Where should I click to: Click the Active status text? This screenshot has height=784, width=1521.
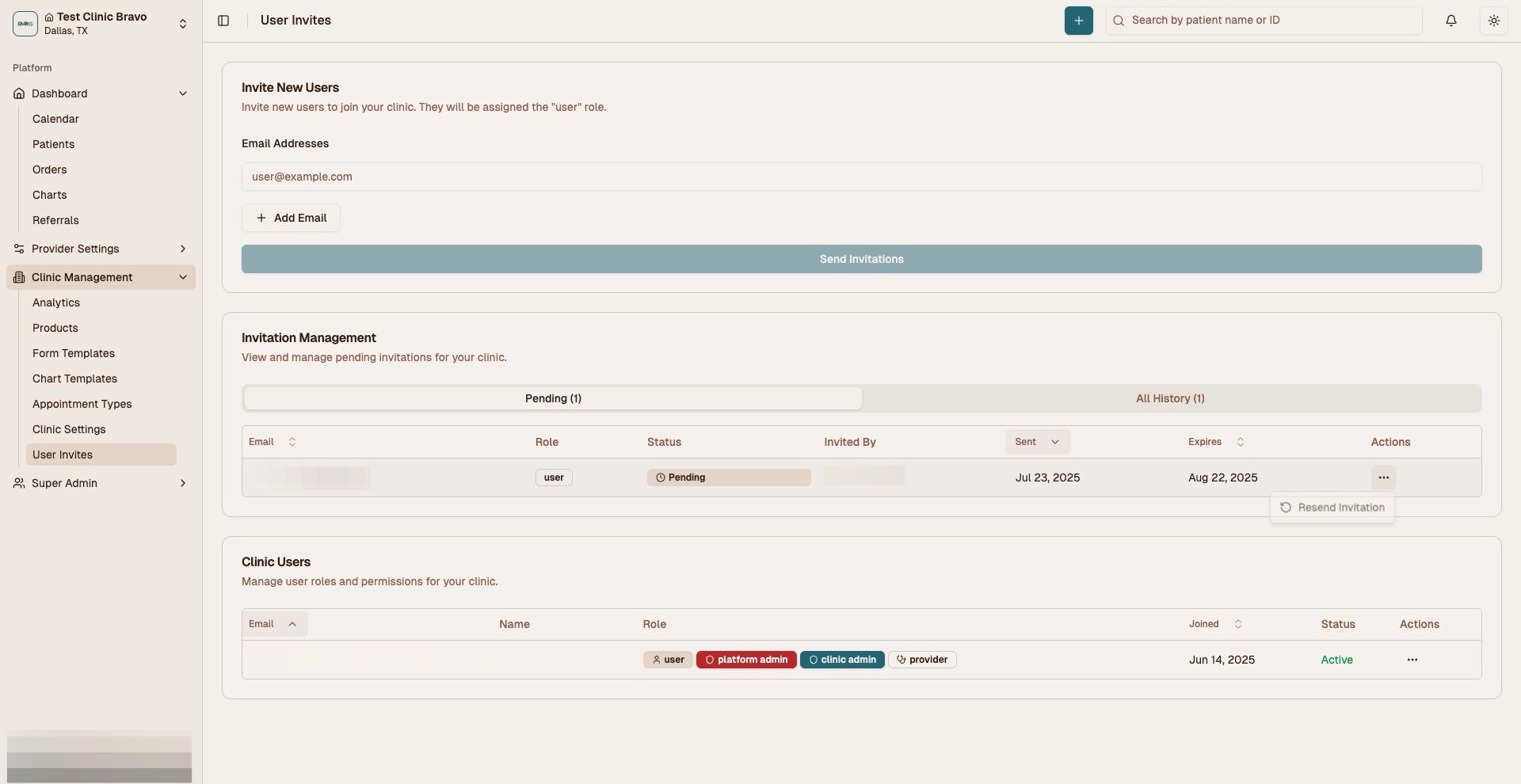click(x=1336, y=660)
